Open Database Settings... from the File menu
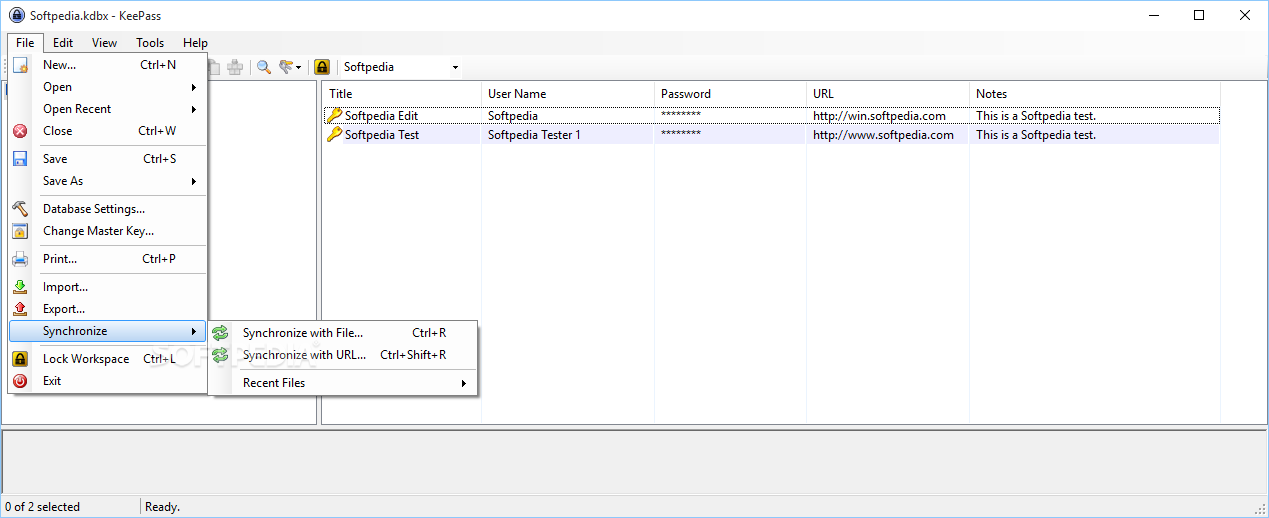Image resolution: width=1269 pixels, height=518 pixels. click(108, 209)
